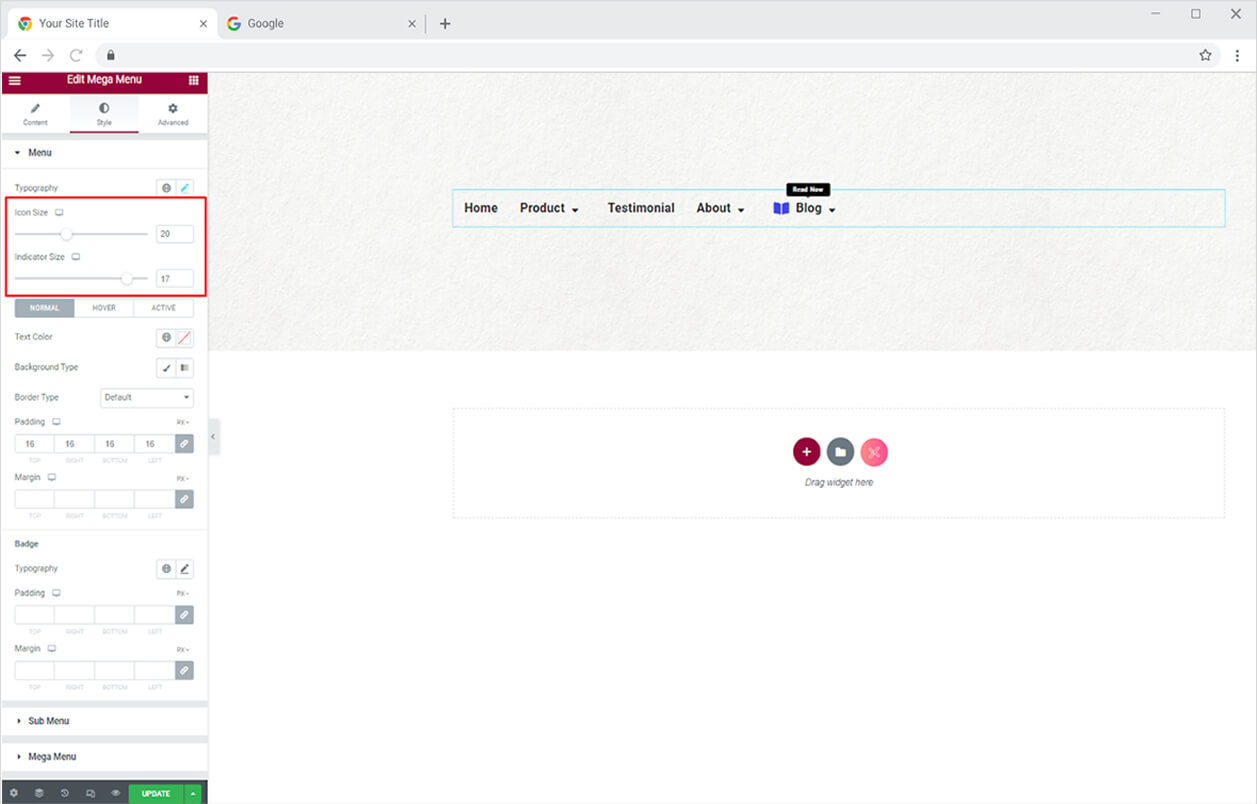Open the History icon in bottom bar
The width and height of the screenshot is (1257, 804).
tap(65, 793)
